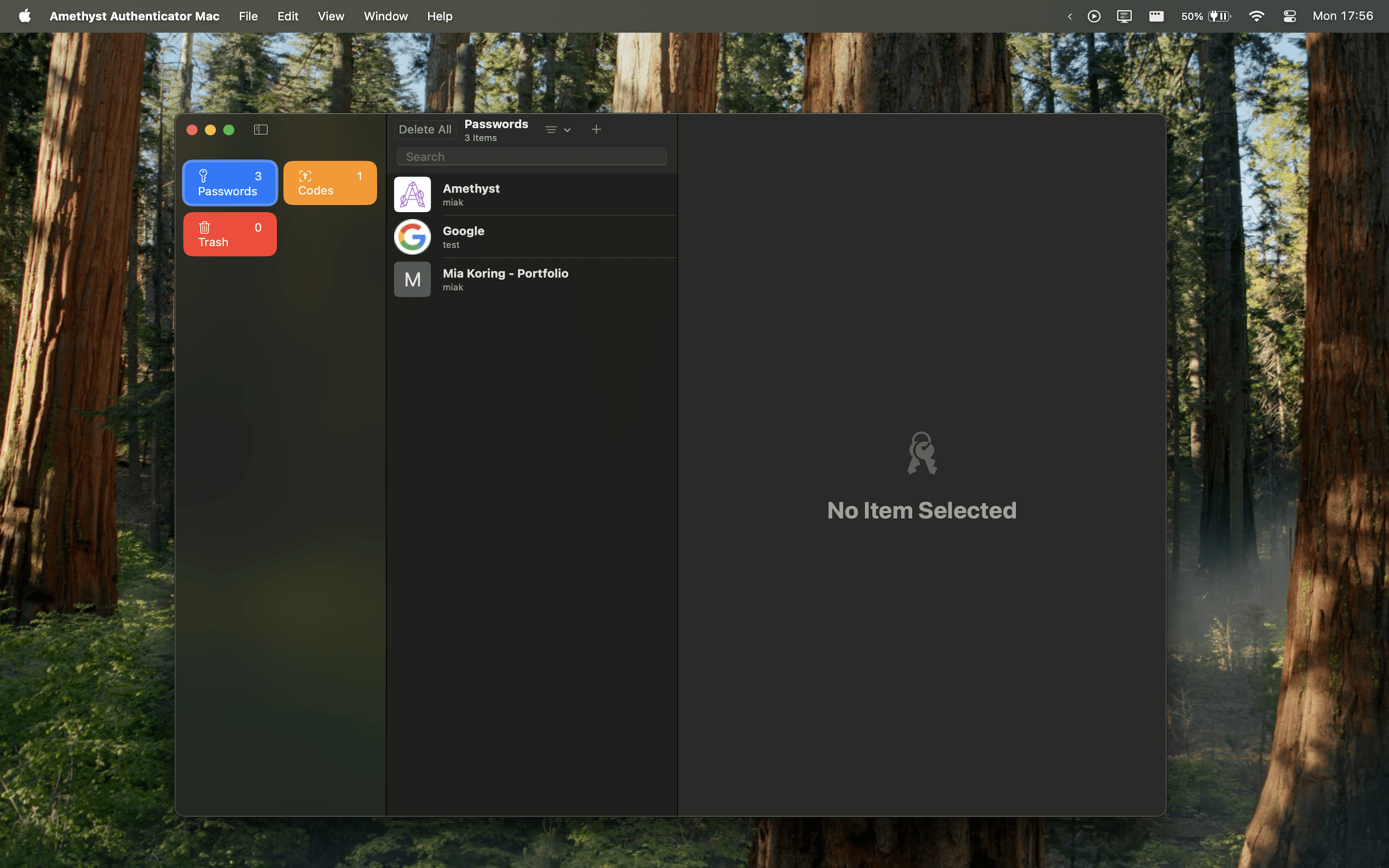
Task: Toggle the sidebar visibility icon
Action: pos(260,130)
